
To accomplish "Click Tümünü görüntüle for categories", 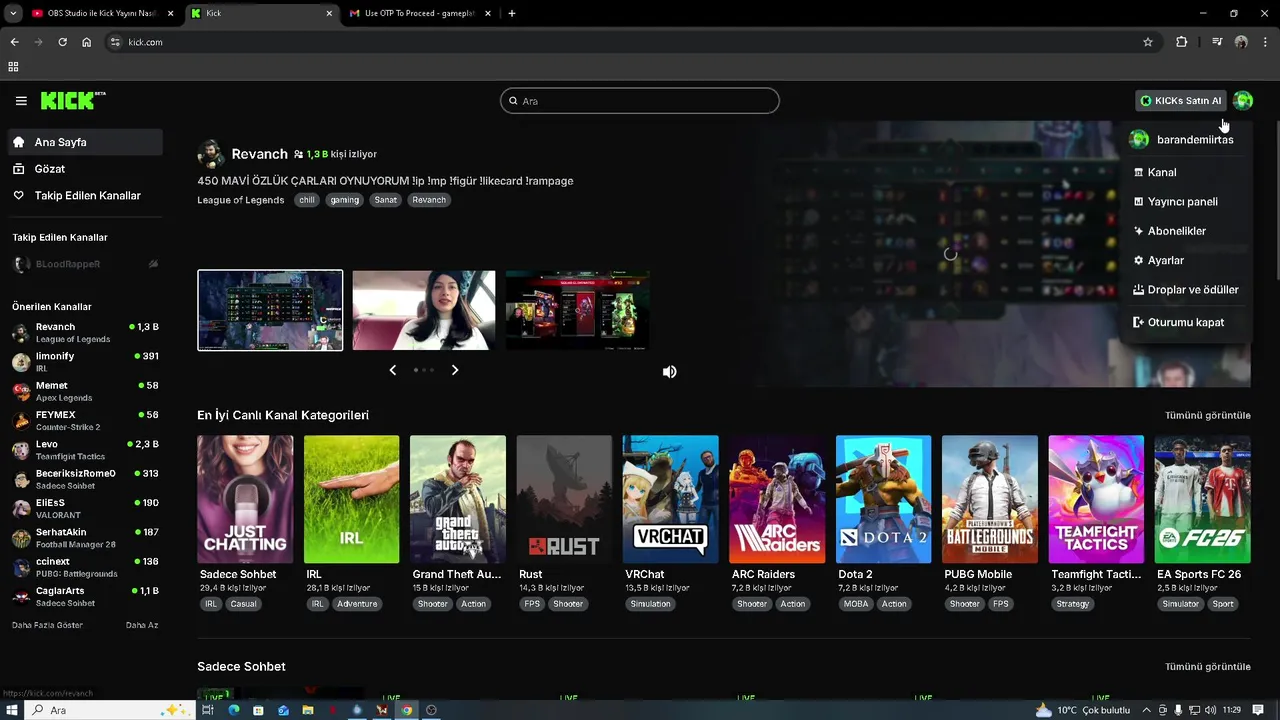I will (x=1207, y=415).
